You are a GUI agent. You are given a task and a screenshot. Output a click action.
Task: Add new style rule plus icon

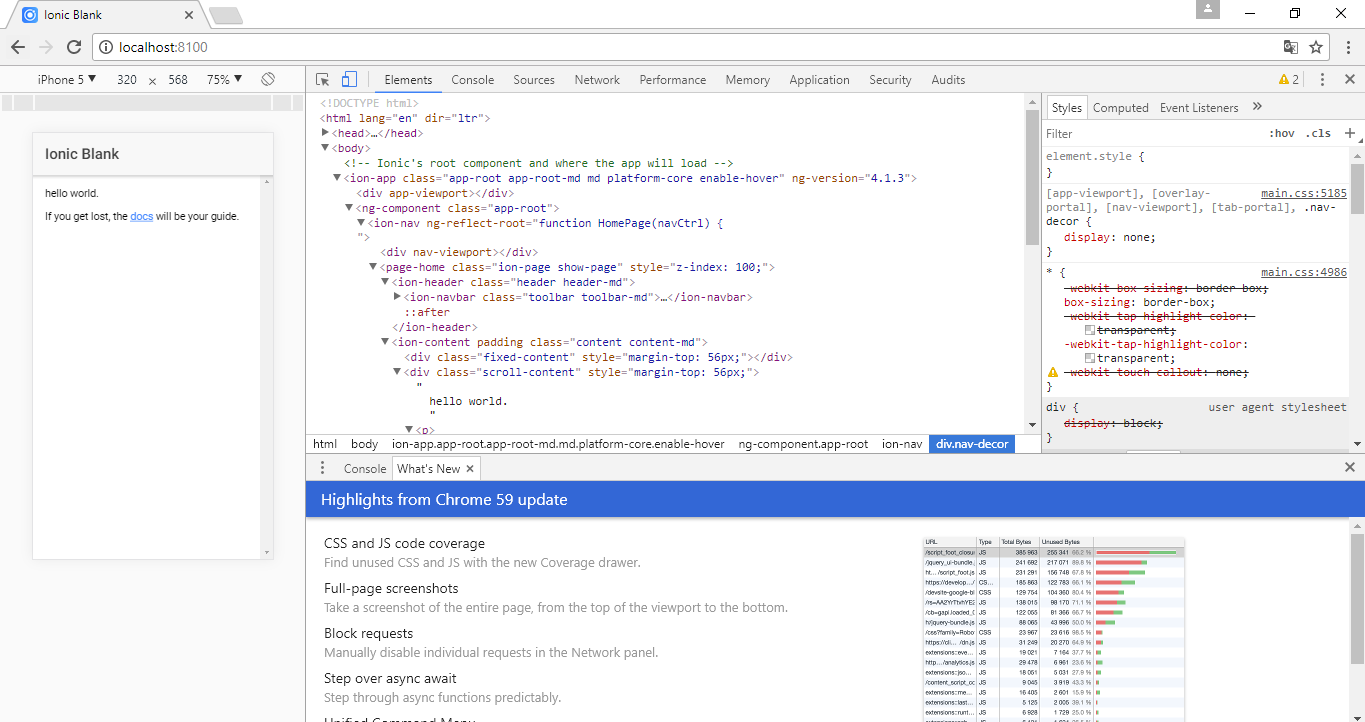[1350, 133]
